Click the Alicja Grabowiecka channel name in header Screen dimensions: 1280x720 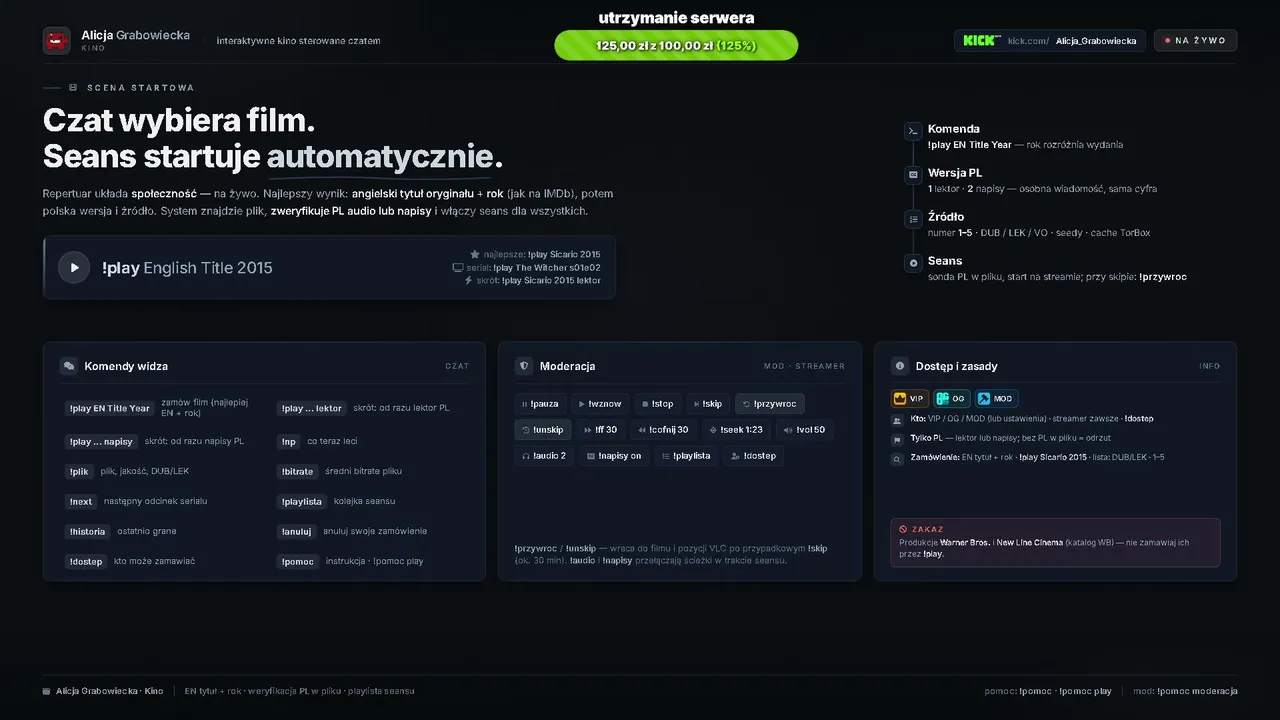pyautogui.click(x=135, y=35)
